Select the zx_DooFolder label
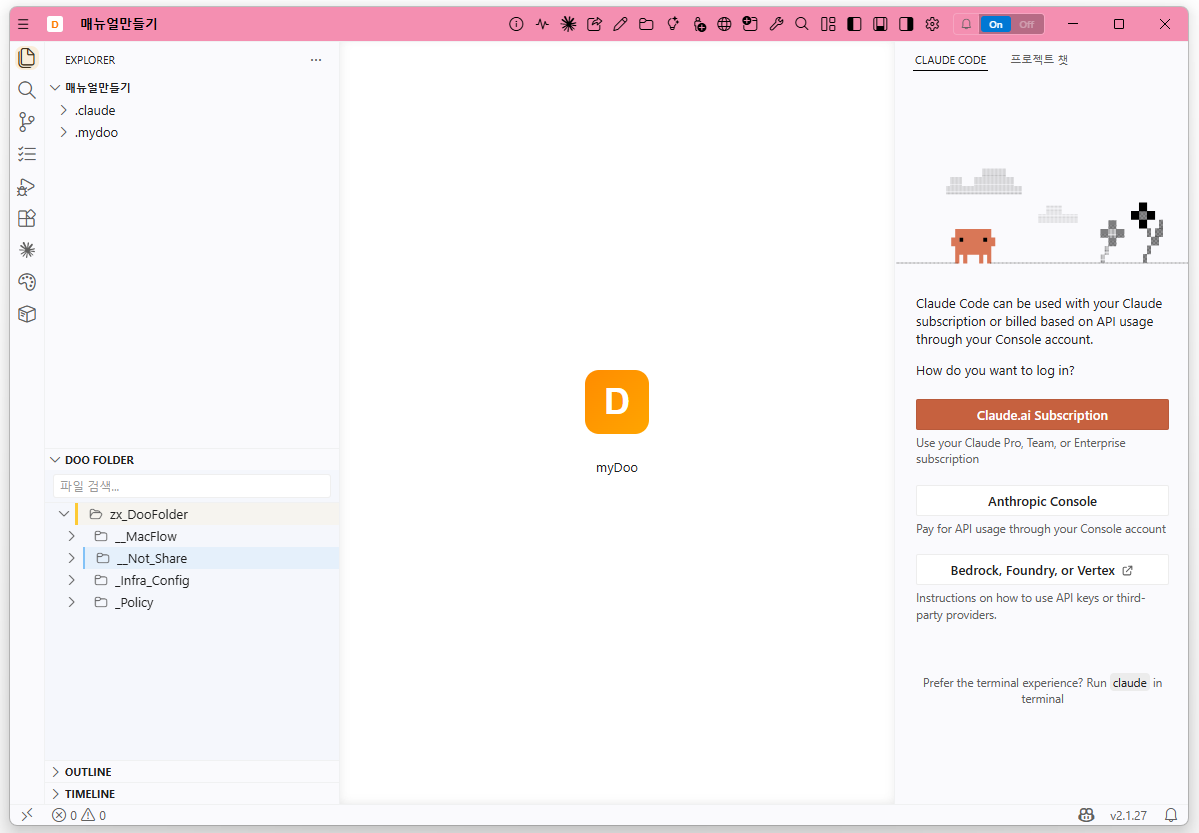 point(149,515)
